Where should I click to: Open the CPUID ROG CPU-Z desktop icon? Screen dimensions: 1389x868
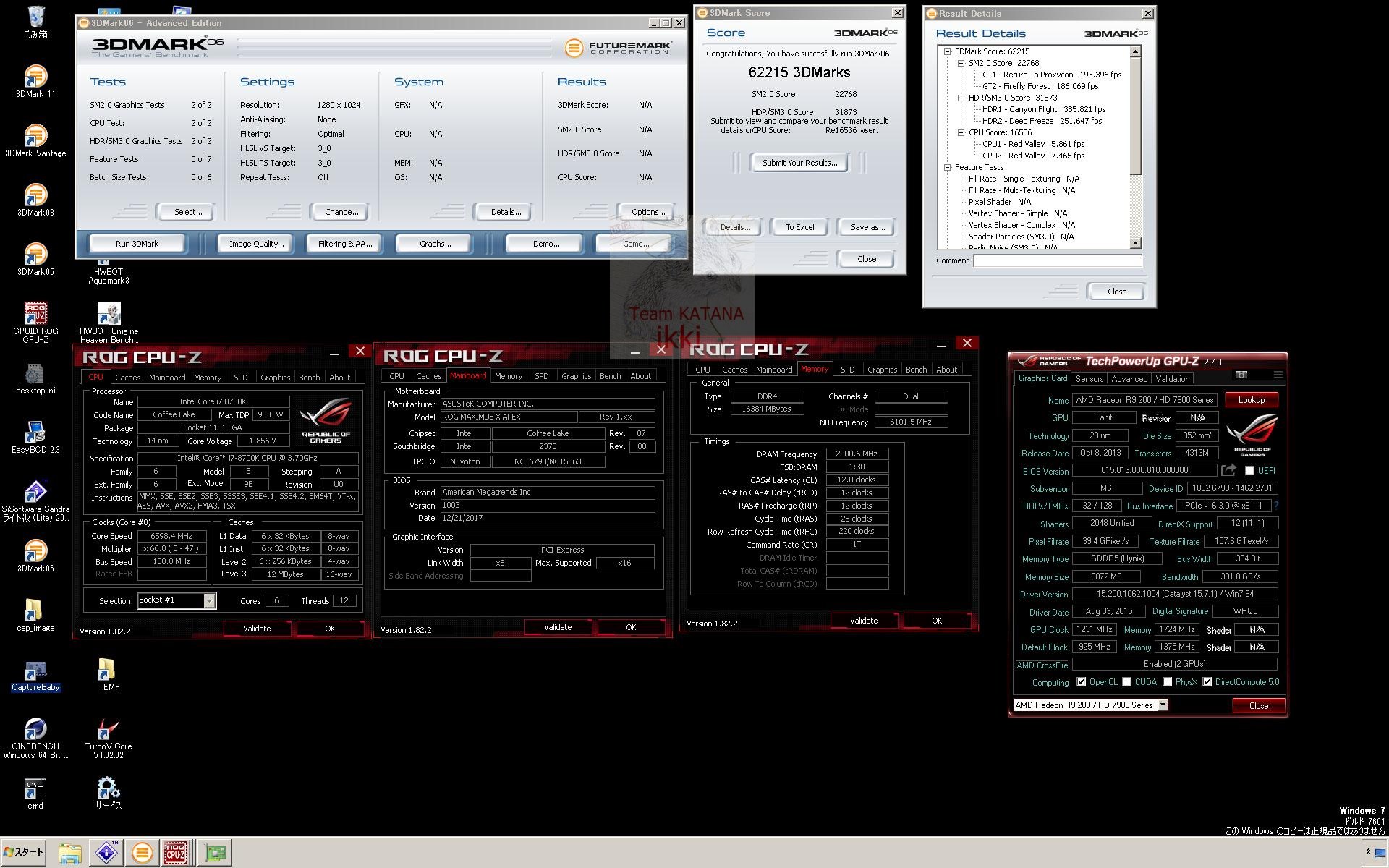tap(35, 322)
